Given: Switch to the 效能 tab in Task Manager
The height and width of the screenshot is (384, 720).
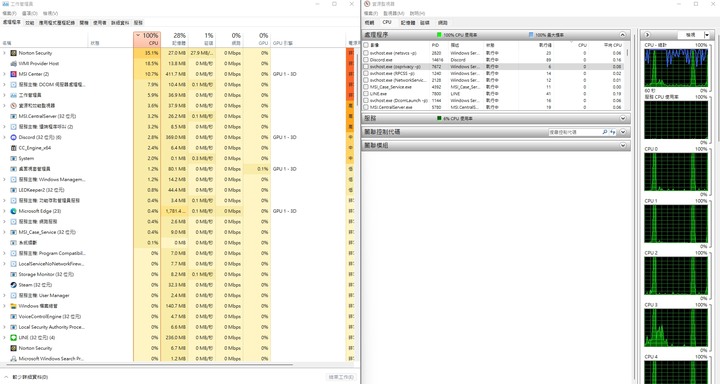Looking at the screenshot, I should point(29,23).
